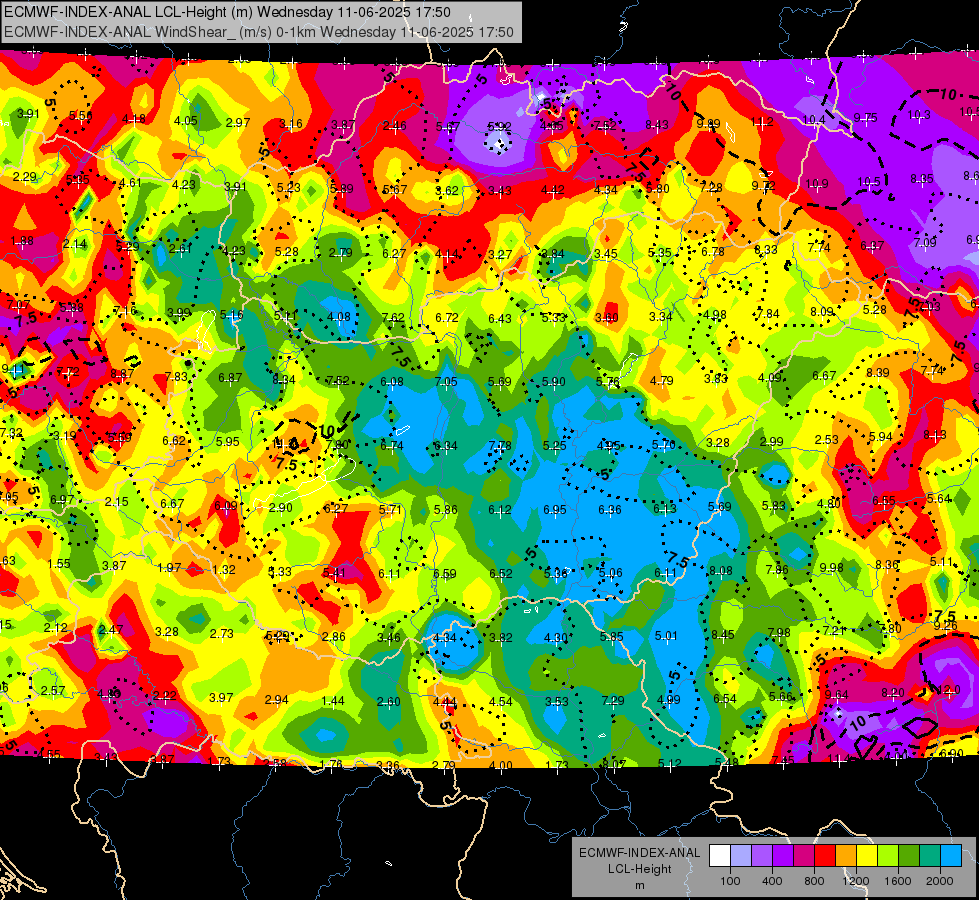
Task: Click the legend tick label '1600'
Action: tap(898, 881)
